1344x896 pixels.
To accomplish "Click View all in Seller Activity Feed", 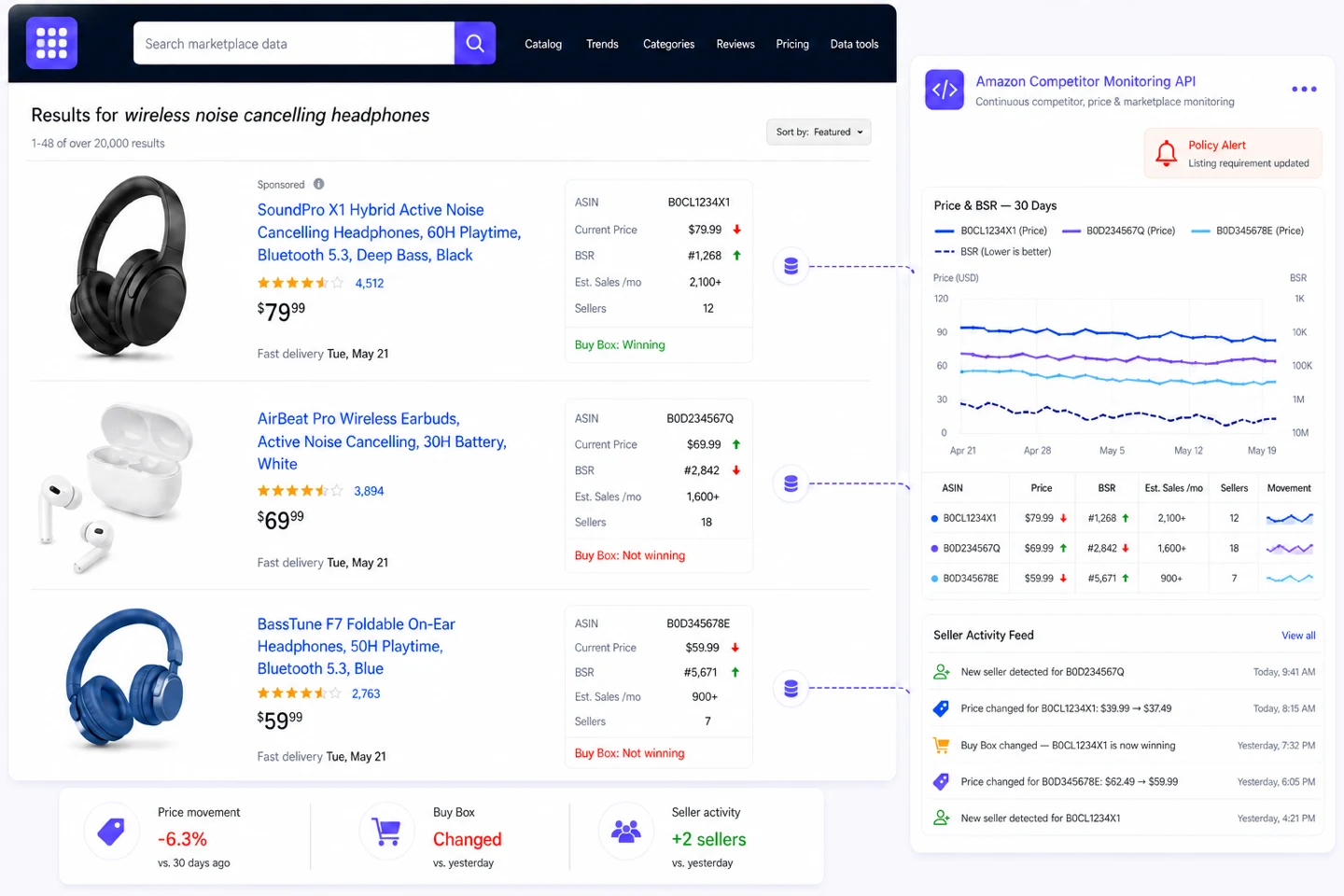I will coord(1298,636).
